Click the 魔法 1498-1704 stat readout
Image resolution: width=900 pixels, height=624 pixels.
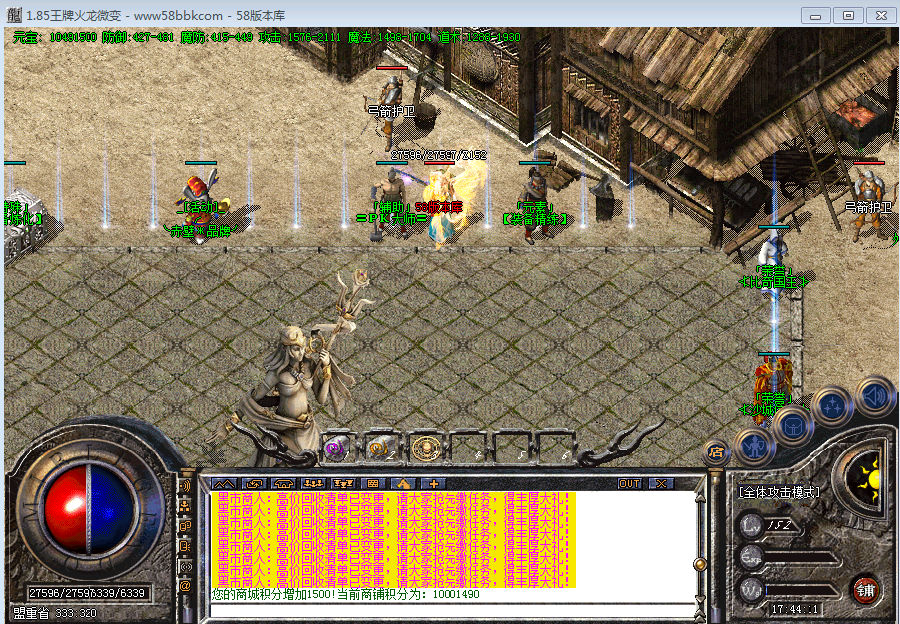390,37
